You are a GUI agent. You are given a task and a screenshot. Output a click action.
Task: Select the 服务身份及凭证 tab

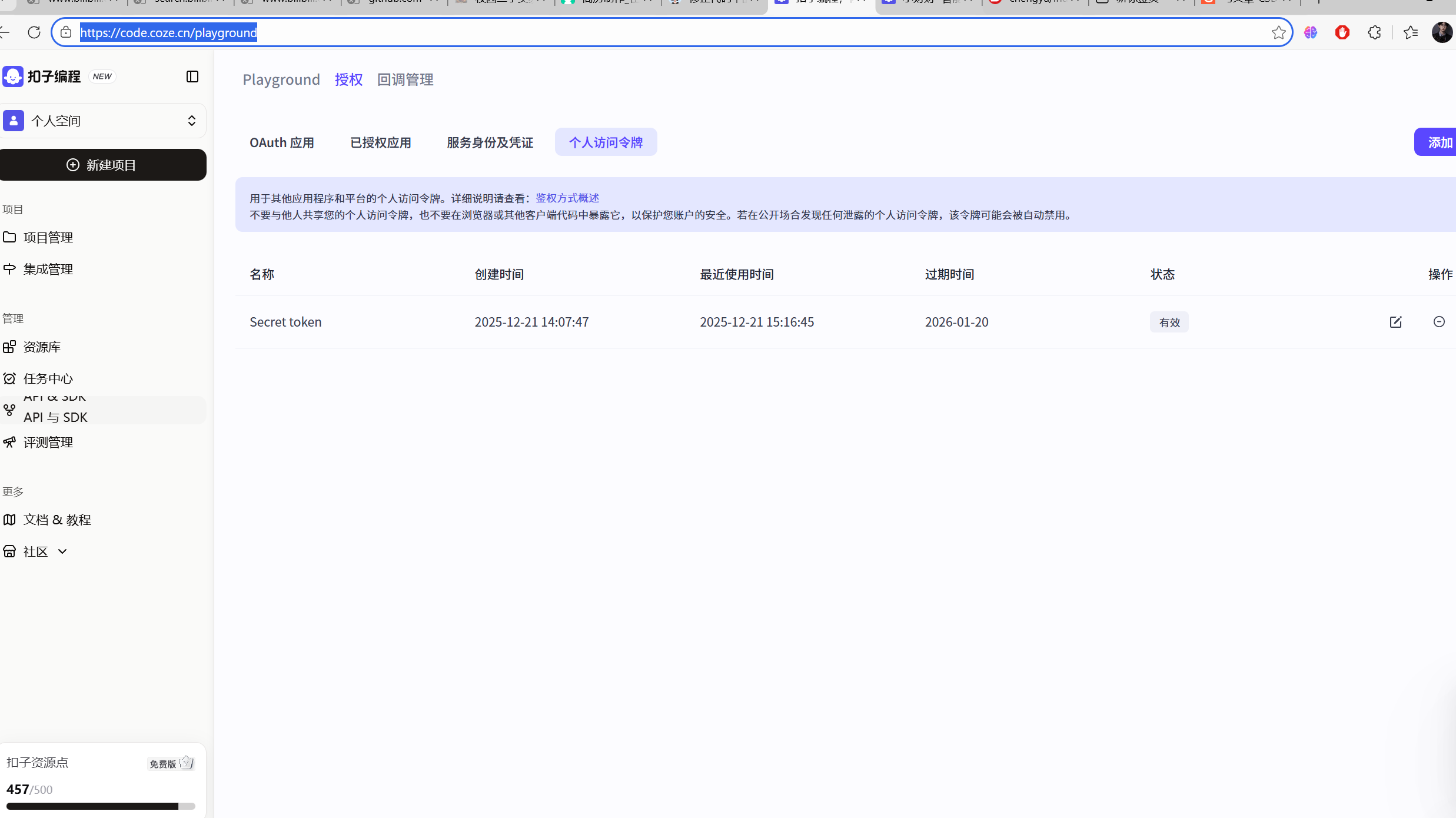tap(490, 142)
